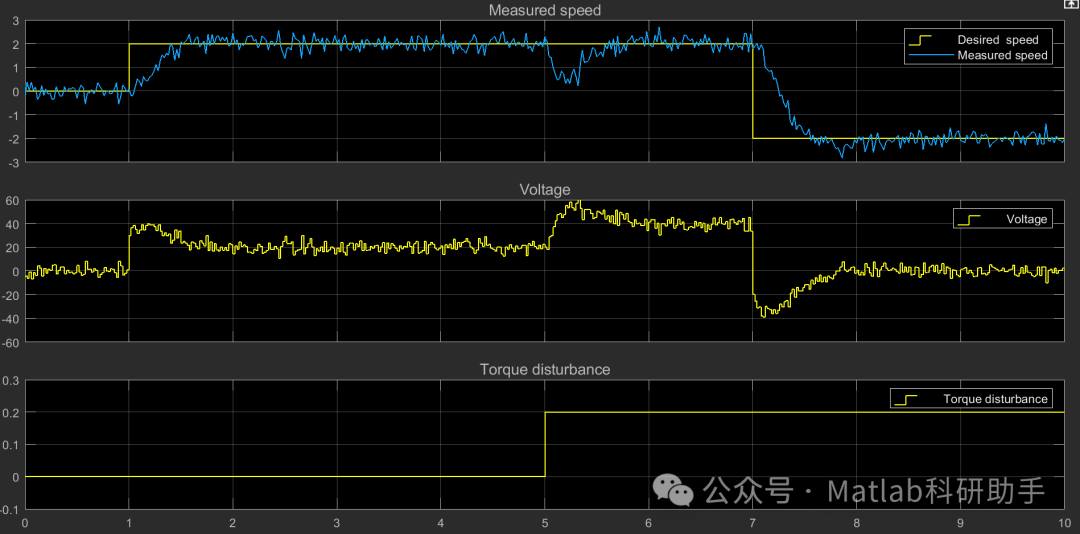Toggle the Voltage legend entry
This screenshot has width=1080, height=534.
tap(1002, 219)
